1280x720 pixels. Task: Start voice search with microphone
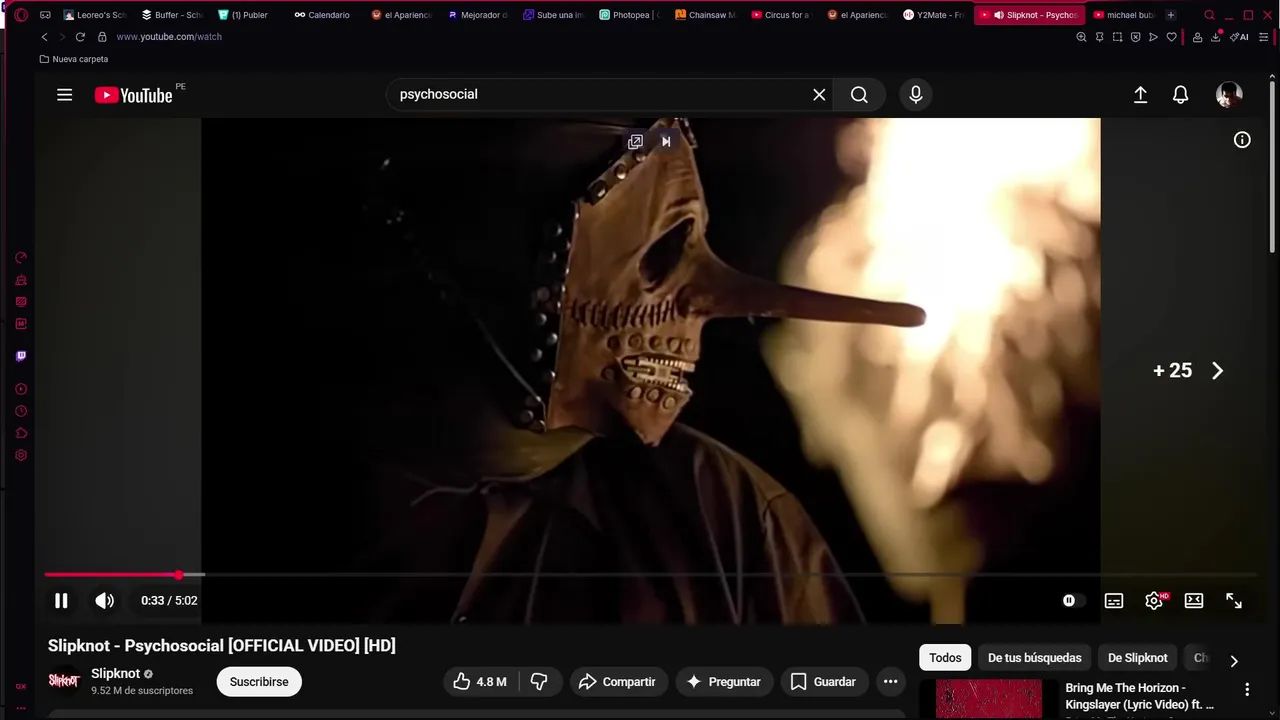pyautogui.click(x=915, y=94)
